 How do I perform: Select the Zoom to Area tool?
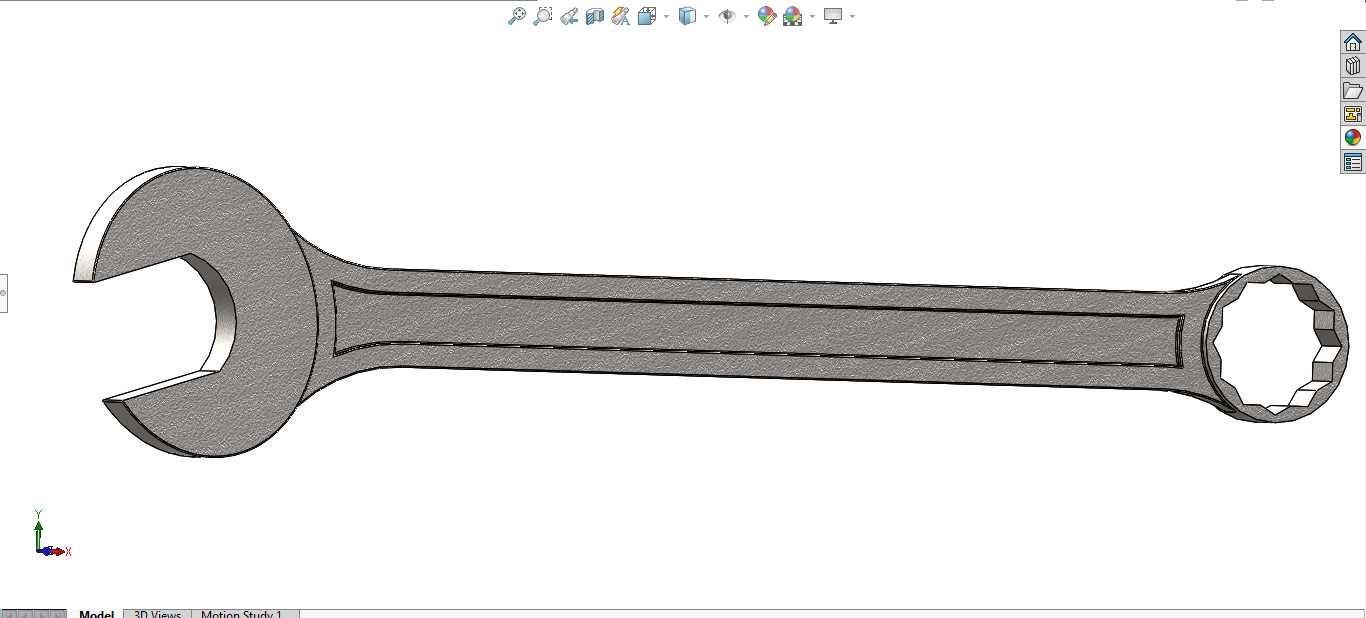(543, 16)
